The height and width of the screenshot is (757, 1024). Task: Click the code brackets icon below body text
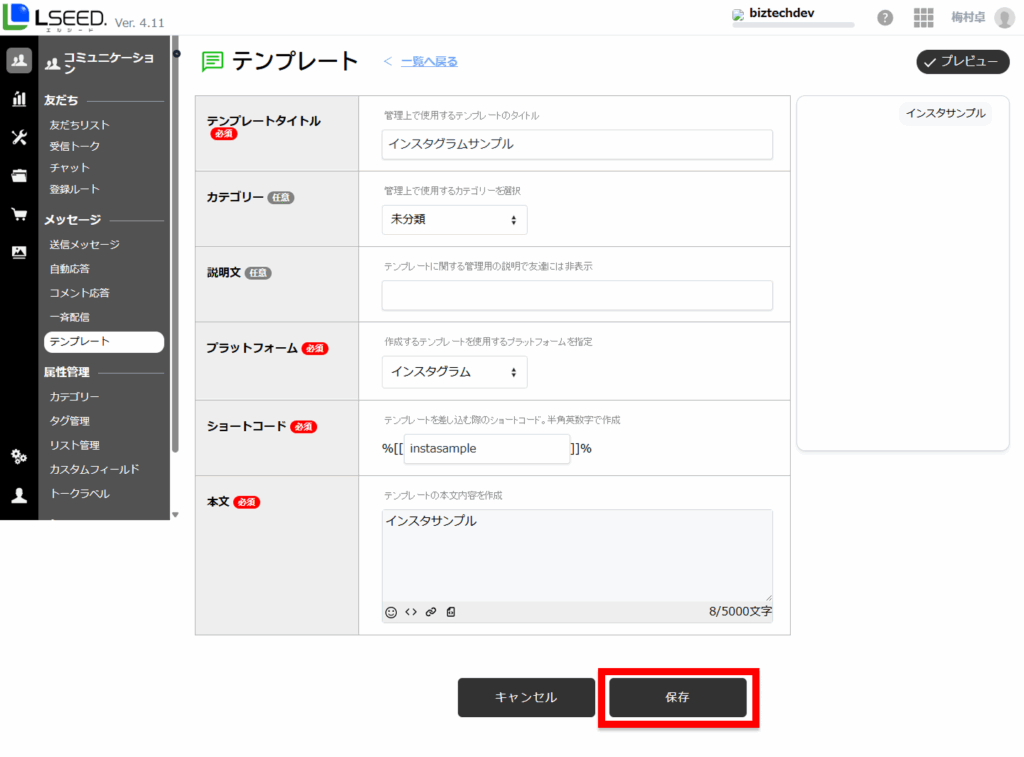411,612
